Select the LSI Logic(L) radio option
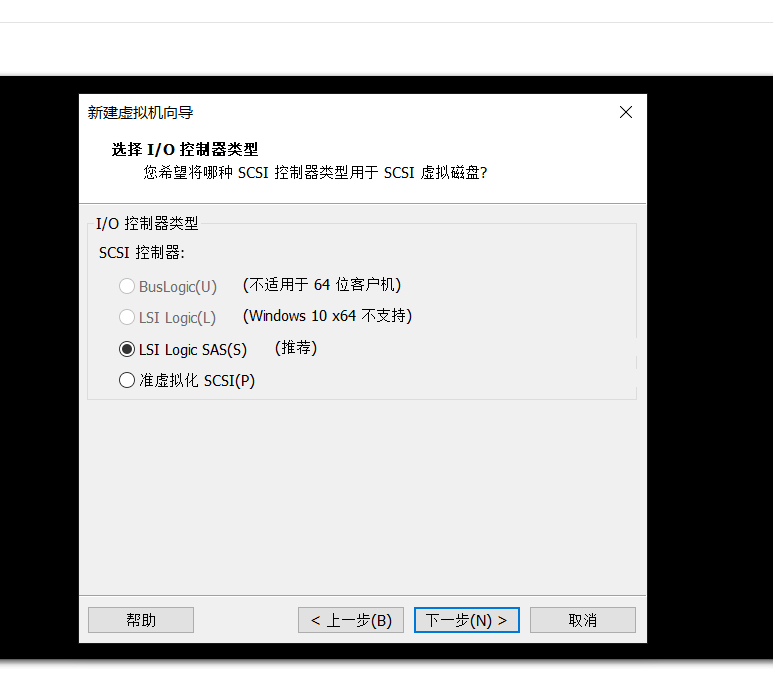This screenshot has height=676, width=773. (168, 318)
